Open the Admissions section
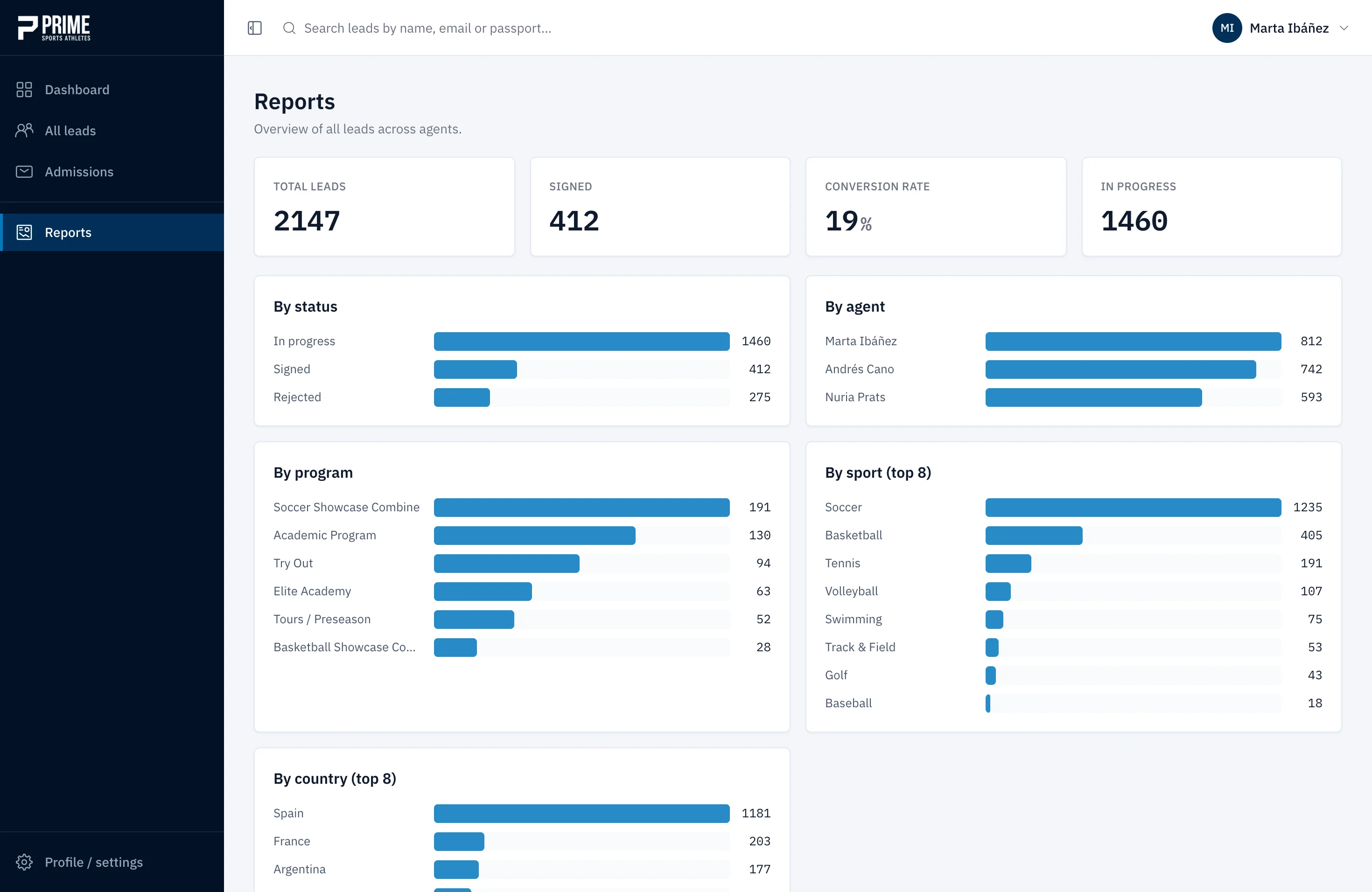The width and height of the screenshot is (1372, 892). click(x=112, y=172)
